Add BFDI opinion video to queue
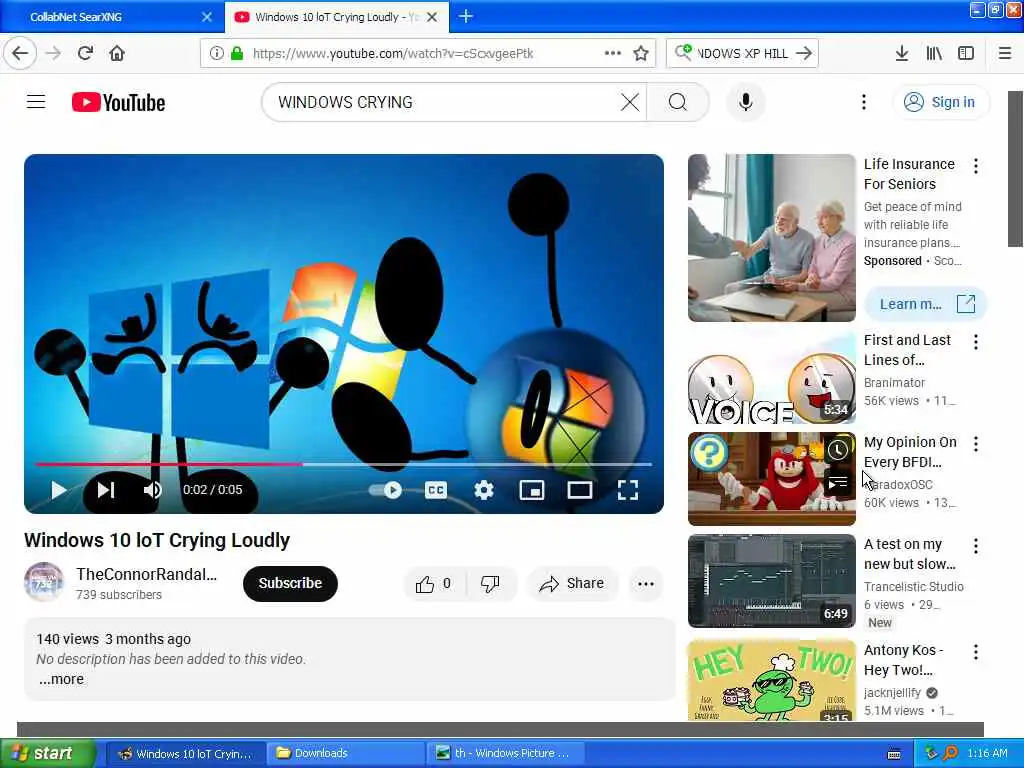 [x=837, y=483]
